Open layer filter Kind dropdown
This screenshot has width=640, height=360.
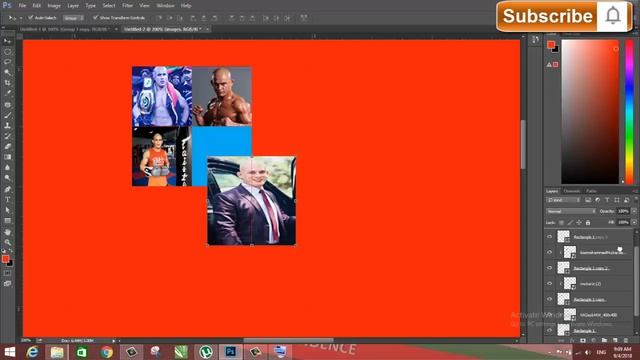point(564,200)
